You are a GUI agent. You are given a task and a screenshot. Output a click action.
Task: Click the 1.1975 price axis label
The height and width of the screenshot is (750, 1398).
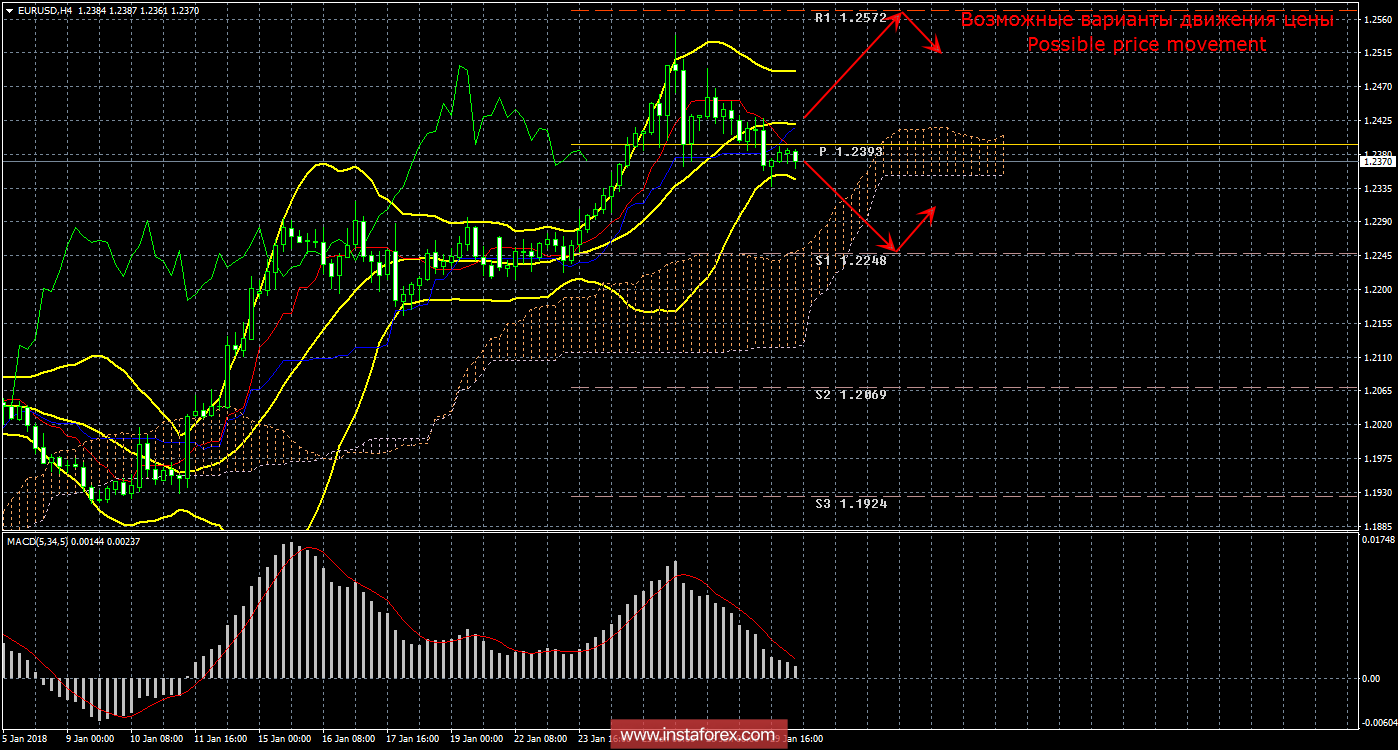point(1377,459)
